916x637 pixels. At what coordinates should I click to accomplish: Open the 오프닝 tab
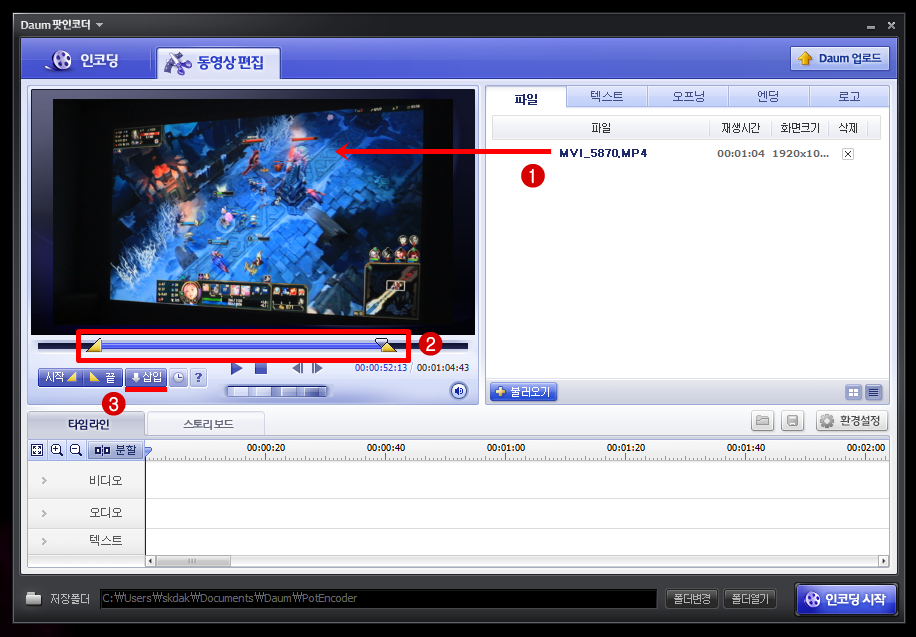pos(688,96)
